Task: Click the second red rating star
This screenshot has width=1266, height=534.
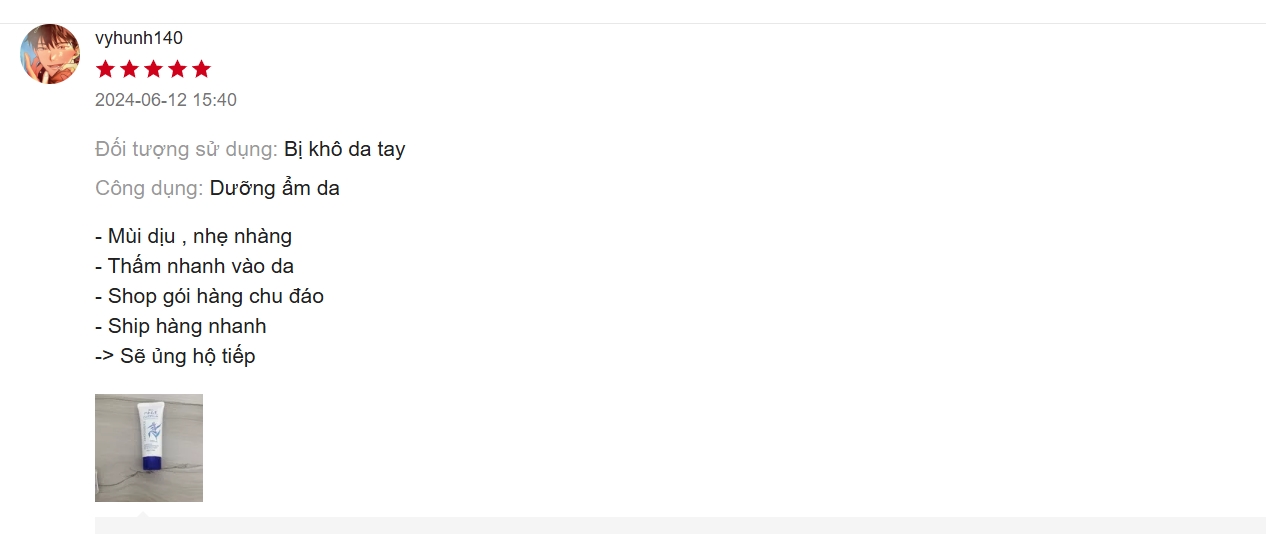Action: pyautogui.click(x=129, y=69)
